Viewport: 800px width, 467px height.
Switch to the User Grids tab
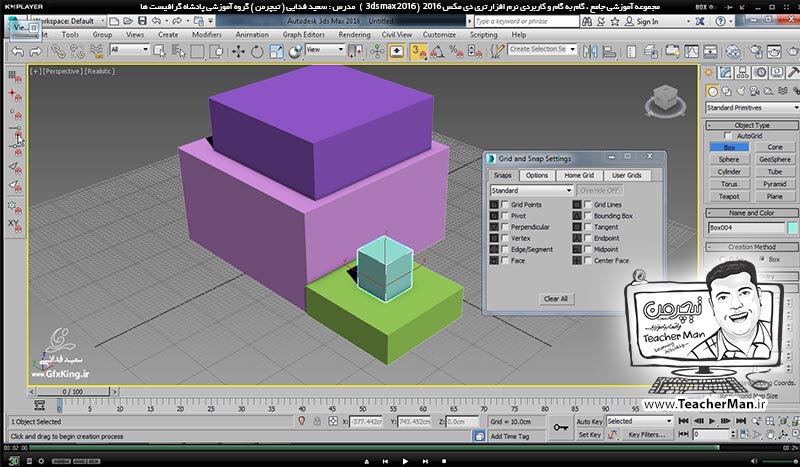click(x=627, y=175)
